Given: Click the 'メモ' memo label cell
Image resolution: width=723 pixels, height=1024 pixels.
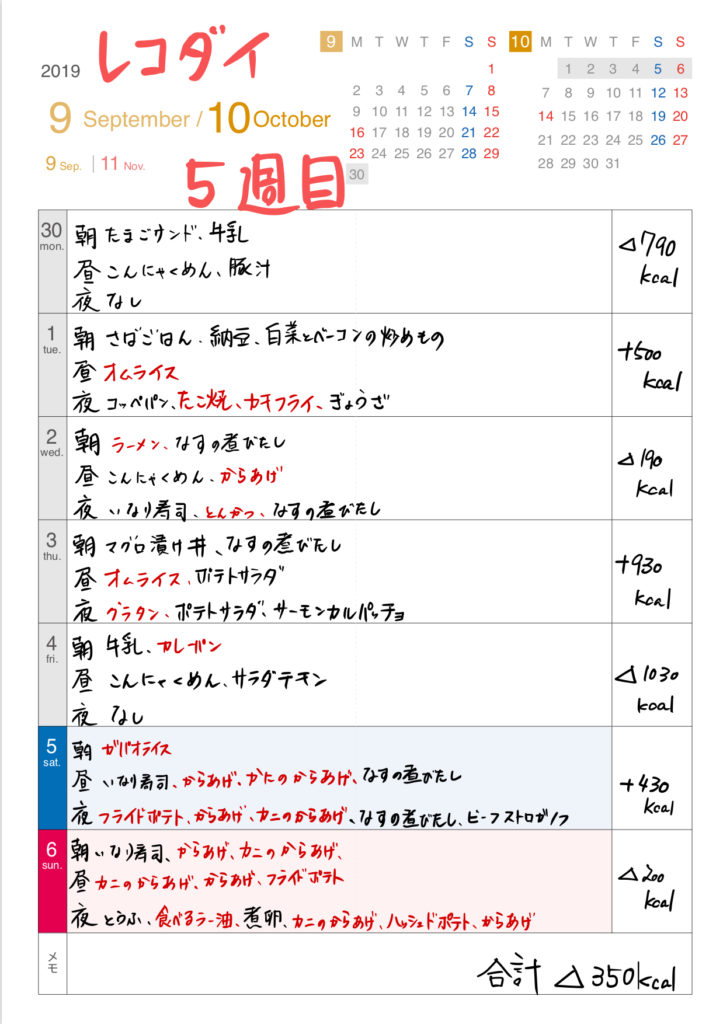Looking at the screenshot, I should coord(52,963).
